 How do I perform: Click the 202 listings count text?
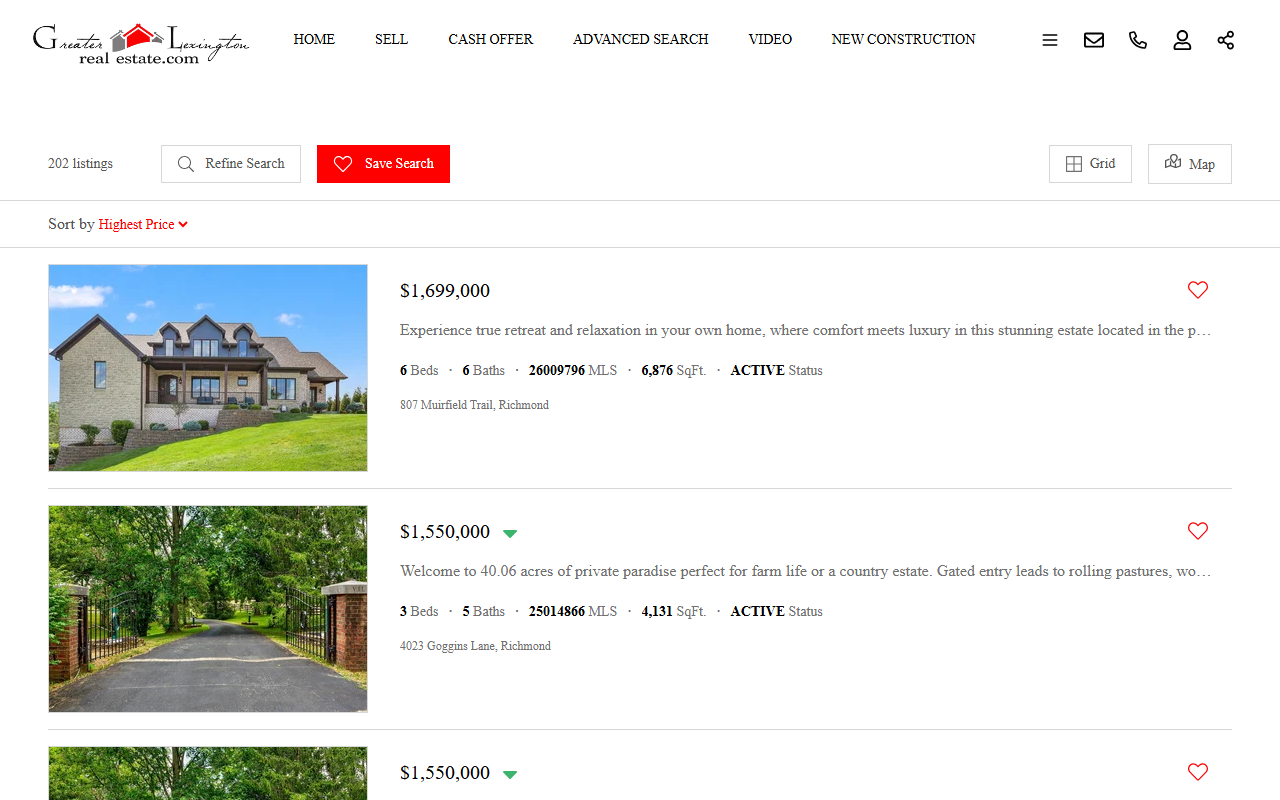(x=80, y=164)
